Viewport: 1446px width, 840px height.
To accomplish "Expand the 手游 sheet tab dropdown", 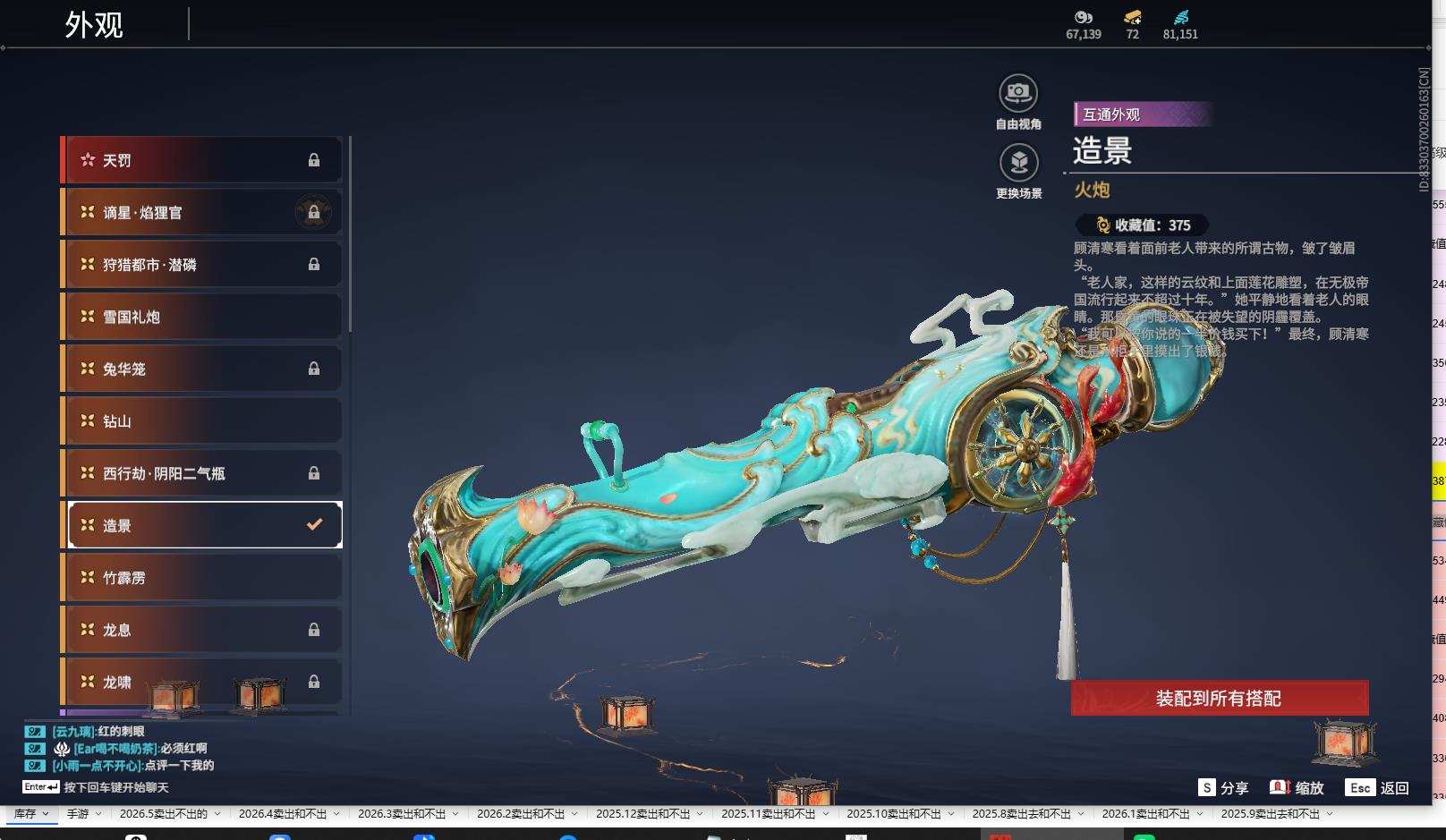I will tap(98, 814).
